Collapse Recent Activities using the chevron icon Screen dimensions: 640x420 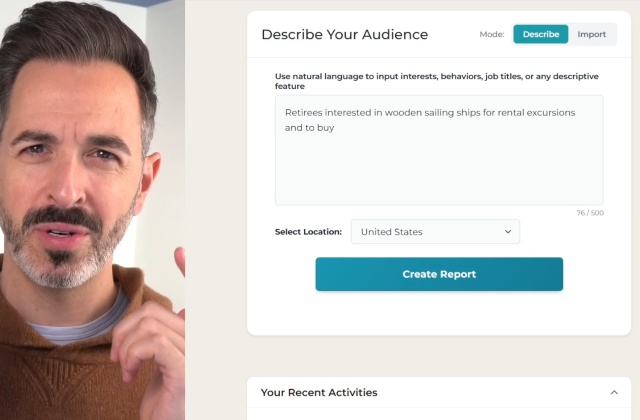tap(614, 393)
